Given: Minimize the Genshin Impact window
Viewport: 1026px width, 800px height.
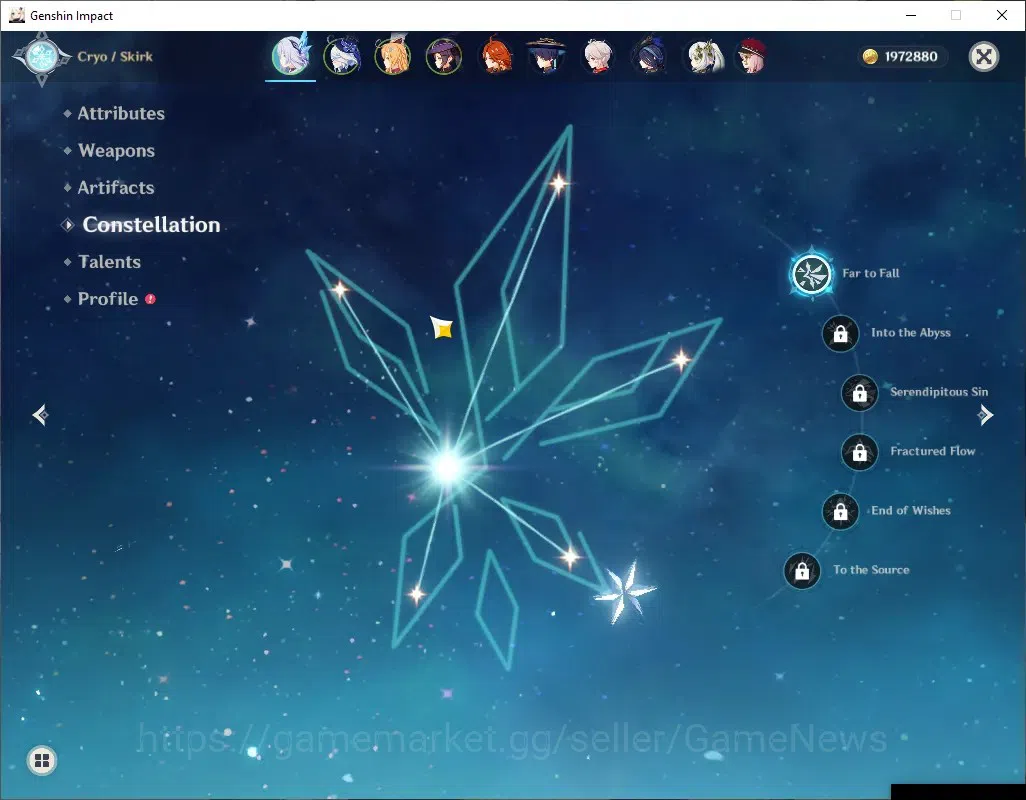Looking at the screenshot, I should click(x=911, y=15).
